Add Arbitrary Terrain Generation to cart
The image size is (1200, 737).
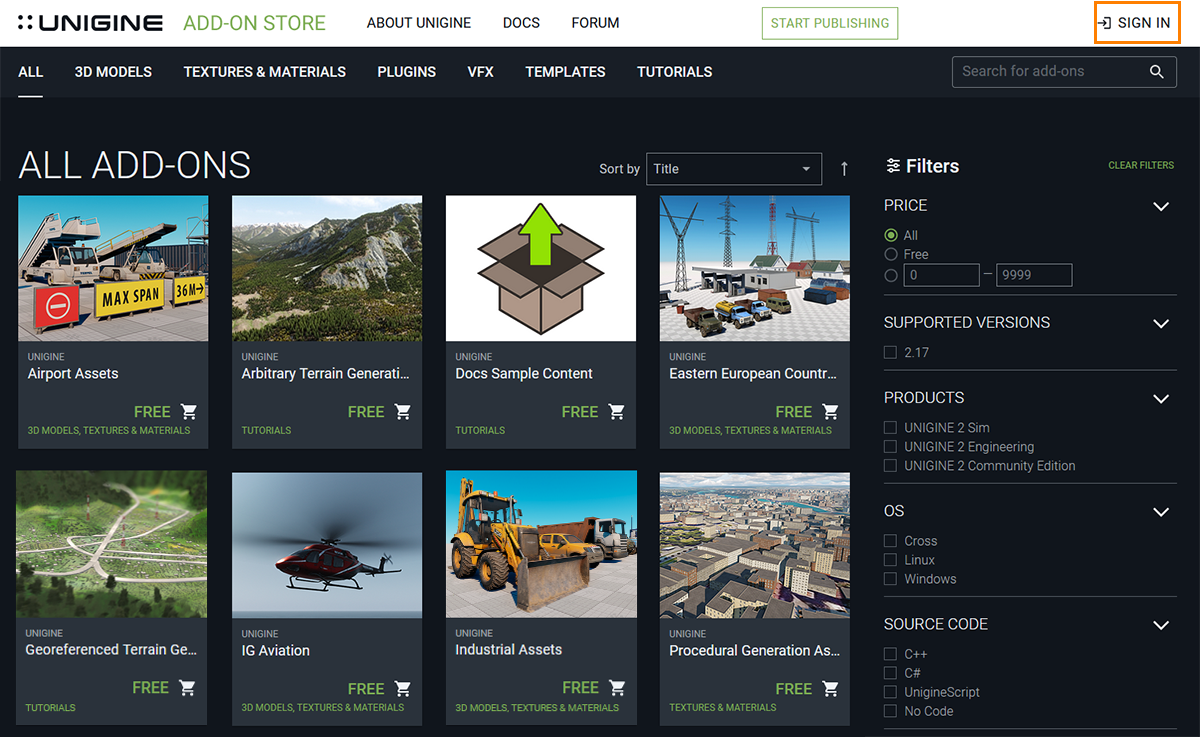click(x=403, y=411)
